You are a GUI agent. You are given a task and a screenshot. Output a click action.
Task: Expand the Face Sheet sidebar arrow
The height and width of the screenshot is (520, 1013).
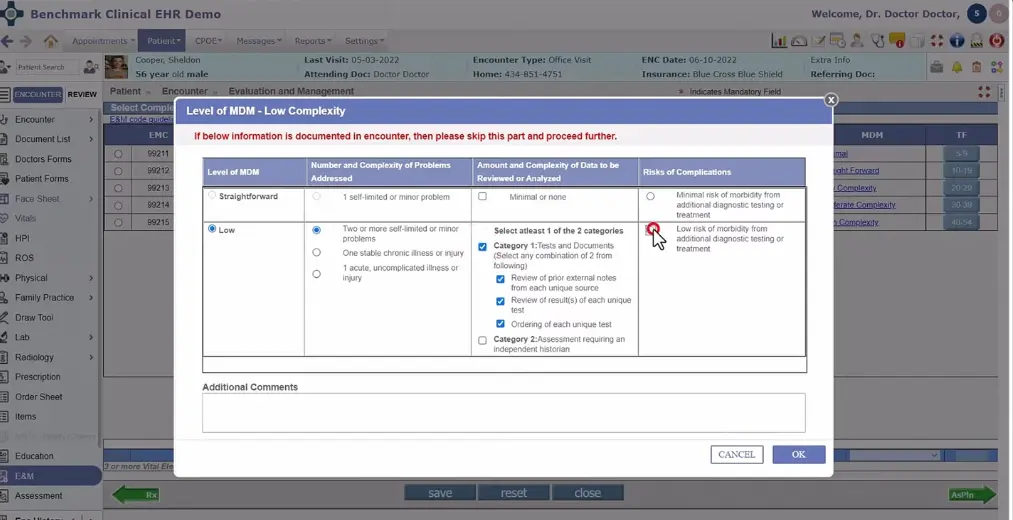[91, 199]
